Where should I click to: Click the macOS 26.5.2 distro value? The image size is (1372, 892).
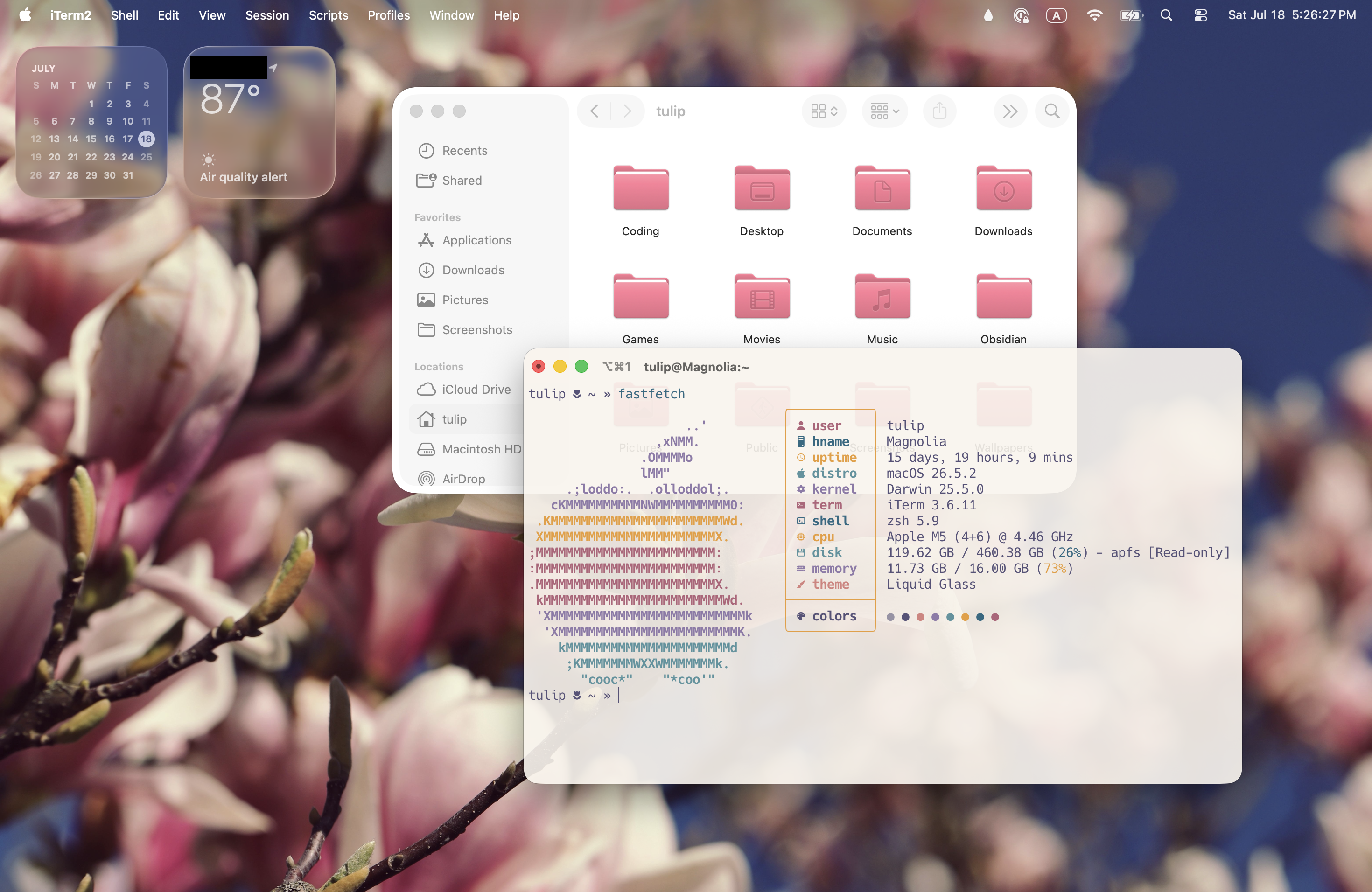(x=931, y=473)
